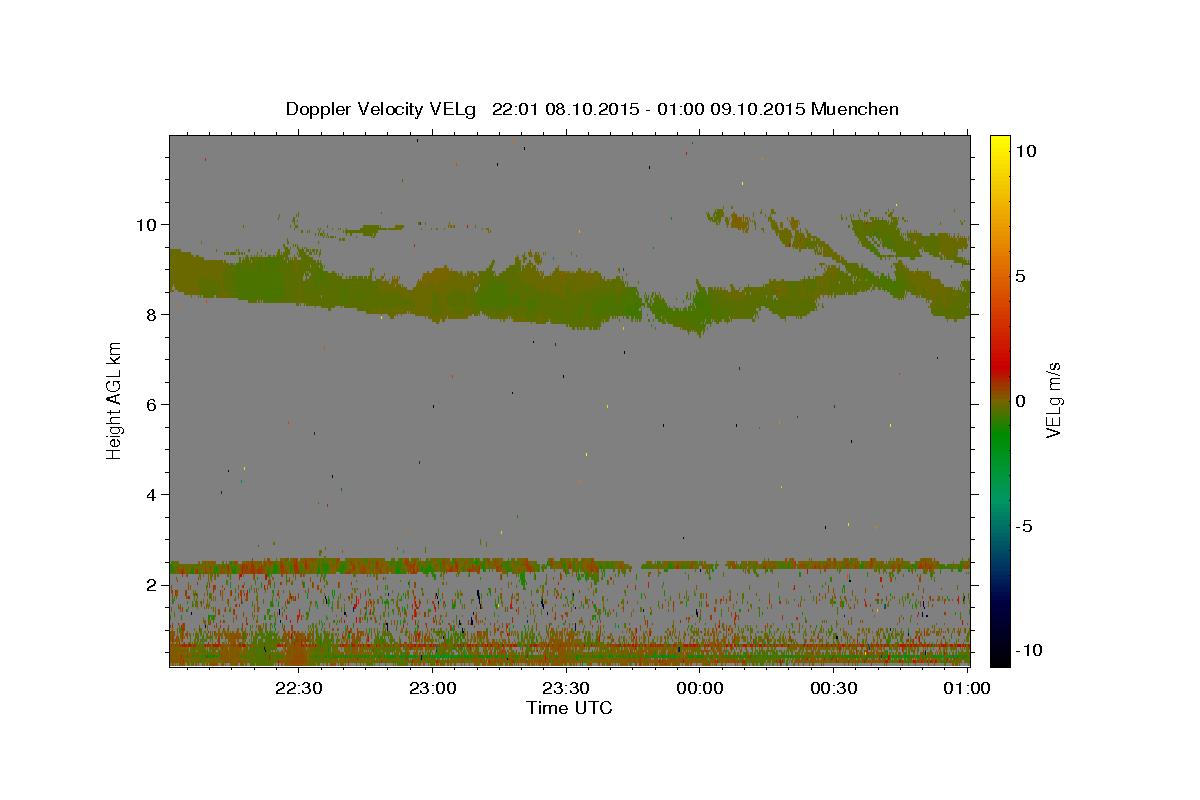Image resolution: width=1200 pixels, height=800 pixels.
Task: Pick the yellow top of the colorbar
Action: [x=999, y=142]
